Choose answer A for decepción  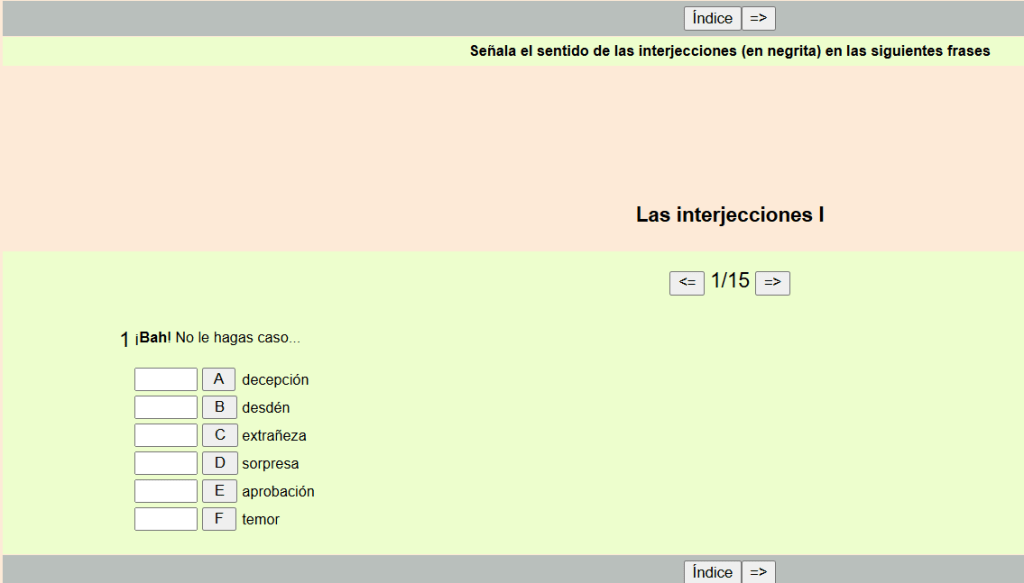pyautogui.click(x=219, y=380)
